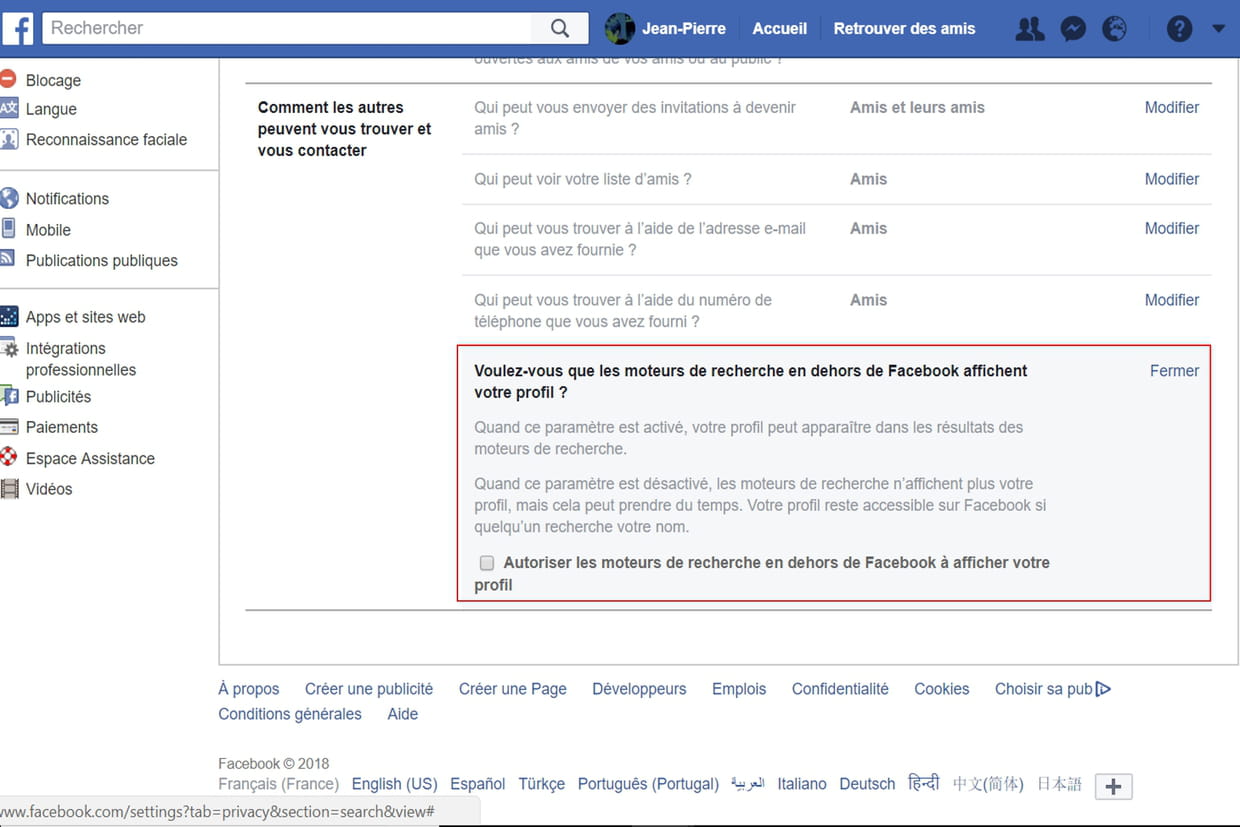Open Conditions générales footer link
1240x827 pixels.
tap(290, 714)
